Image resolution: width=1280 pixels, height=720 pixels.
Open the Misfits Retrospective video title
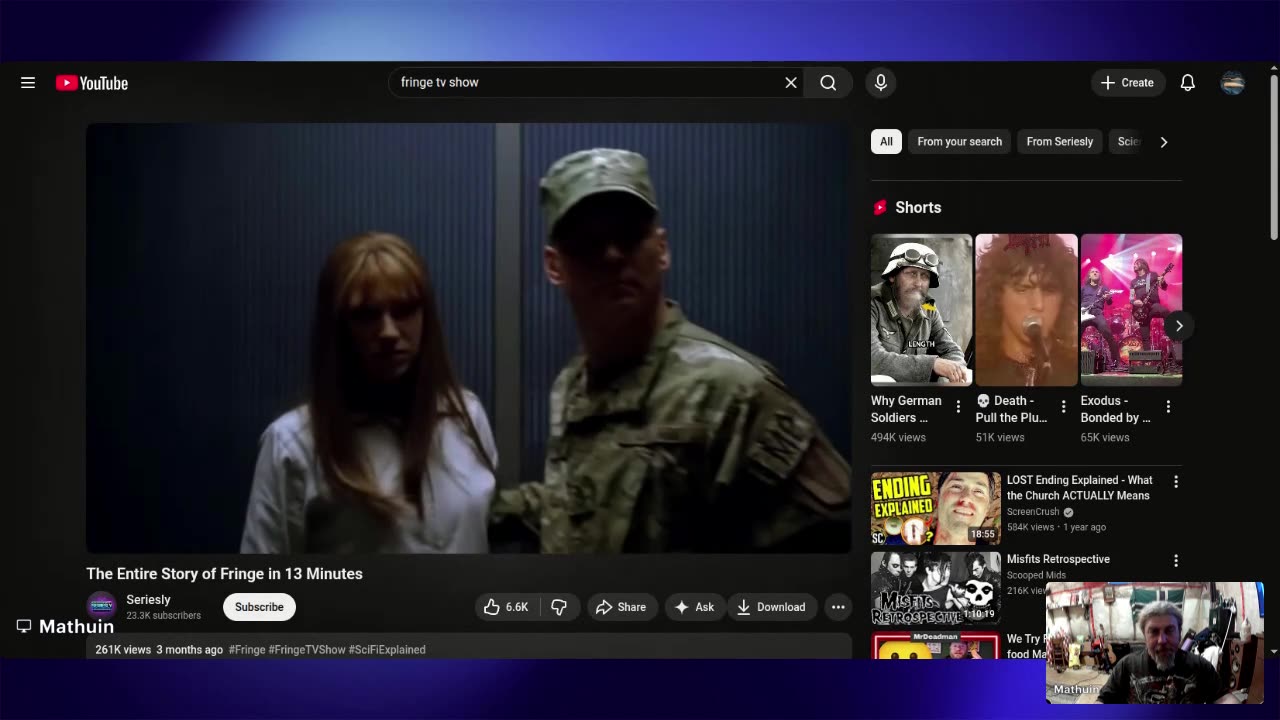[1058, 559]
